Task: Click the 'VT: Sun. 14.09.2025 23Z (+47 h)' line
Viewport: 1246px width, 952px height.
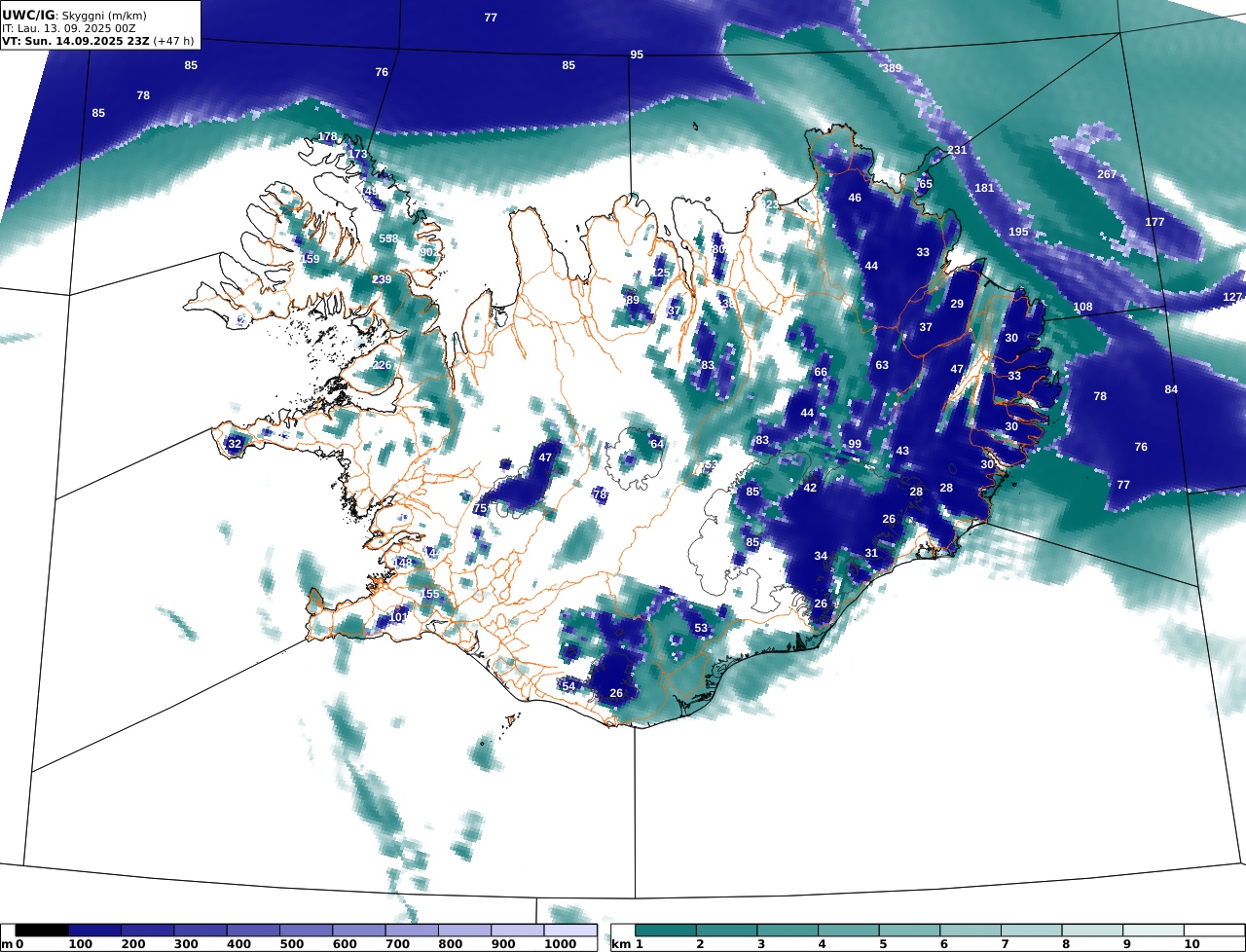Action: pos(97,41)
